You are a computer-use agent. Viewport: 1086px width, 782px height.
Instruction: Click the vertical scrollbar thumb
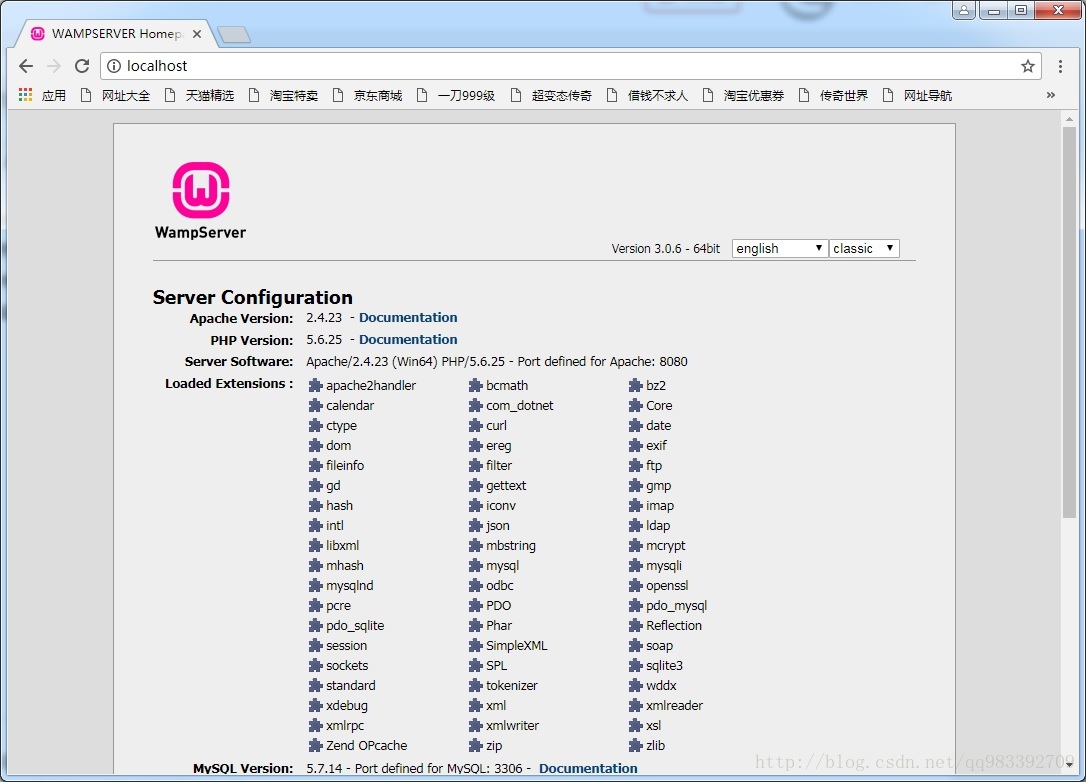tap(1069, 322)
